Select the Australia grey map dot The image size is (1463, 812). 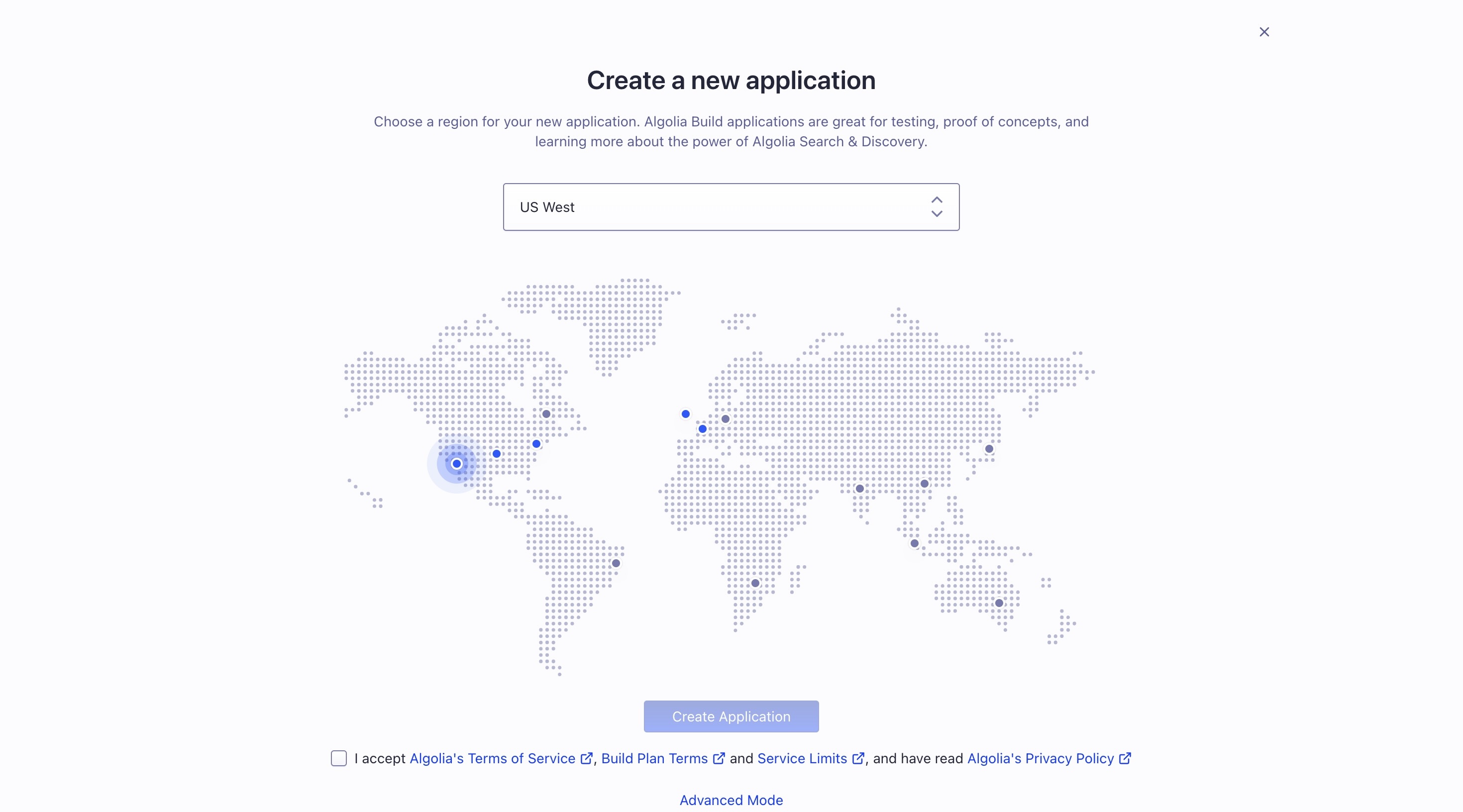coord(999,603)
